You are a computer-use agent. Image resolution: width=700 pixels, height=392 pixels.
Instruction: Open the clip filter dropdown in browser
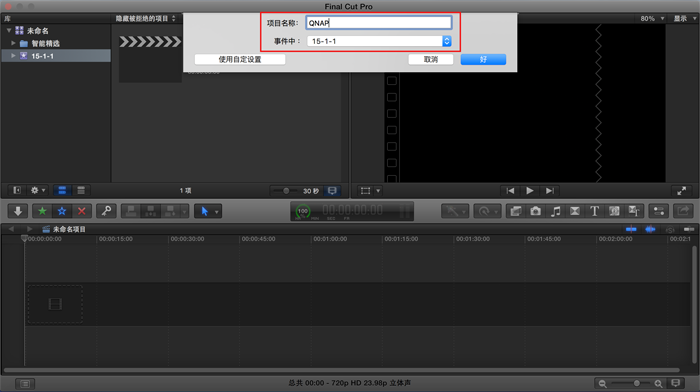[x=146, y=18]
